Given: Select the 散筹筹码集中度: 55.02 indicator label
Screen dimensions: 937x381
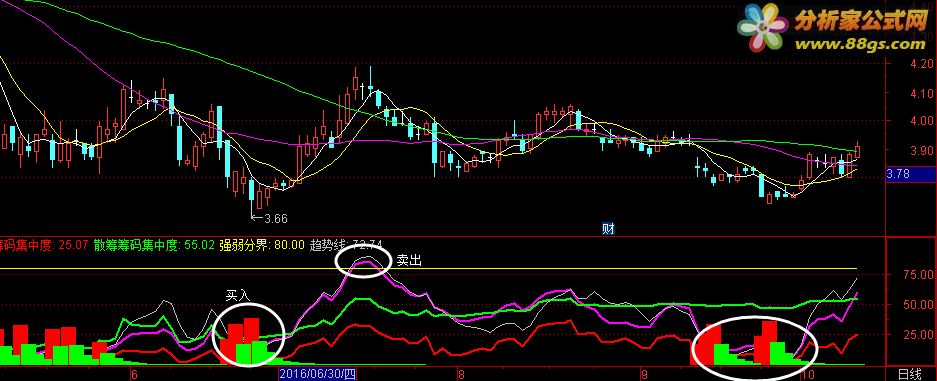Looking at the screenshot, I should click(154, 245).
